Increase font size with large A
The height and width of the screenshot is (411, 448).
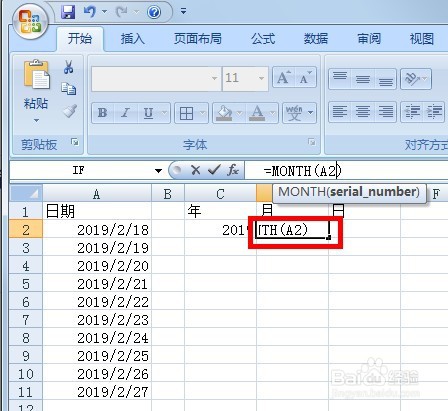point(284,78)
